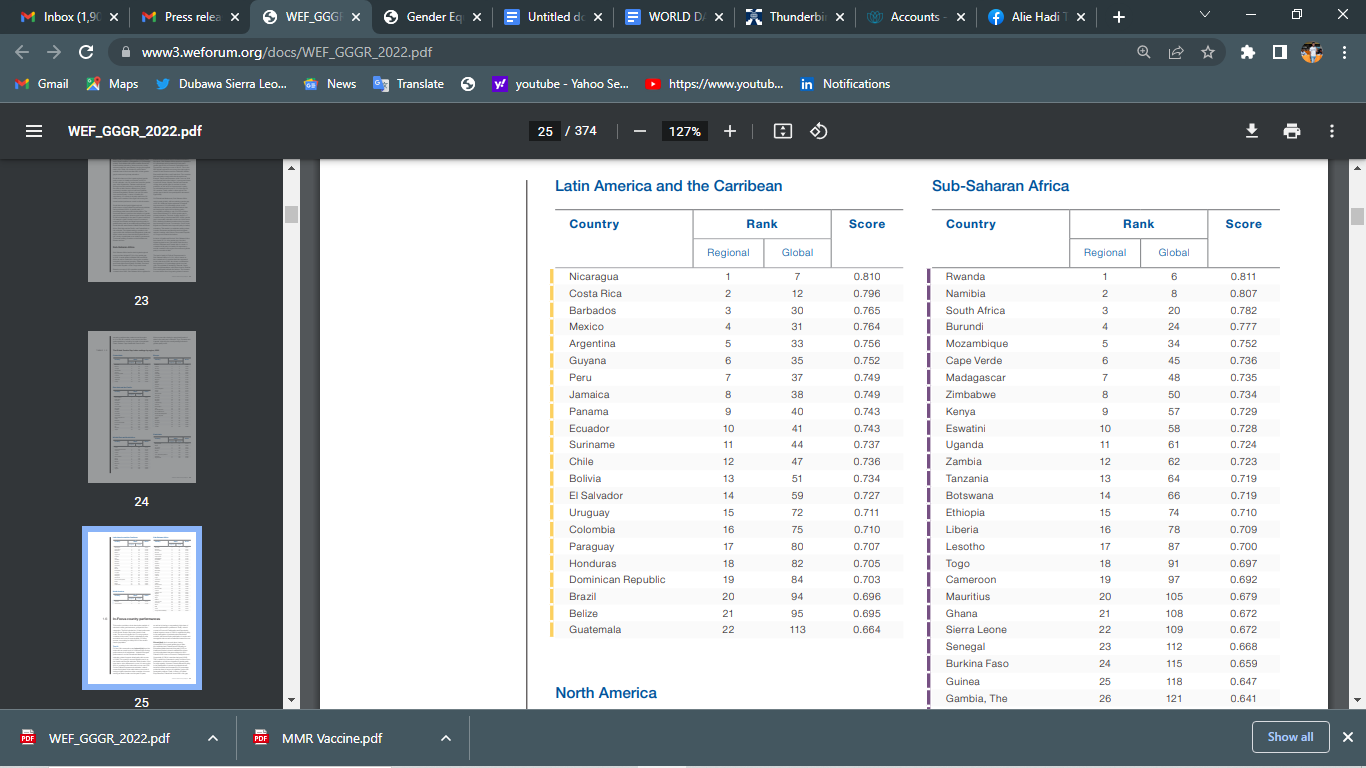1366x768 pixels.
Task: Select the page 24 thumbnail
Action: 142,407
